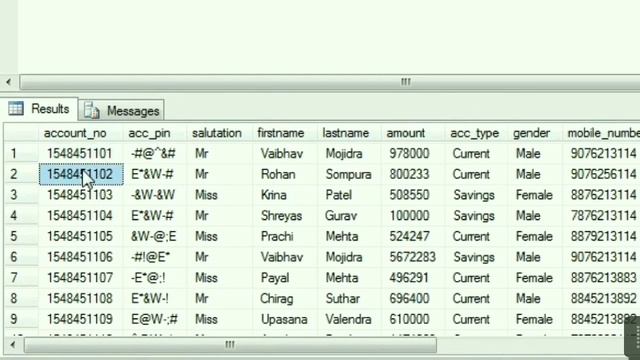Viewport: 640px width, 360px height.
Task: Click the acc_pin cell E@W-;#
Action: coord(155,319)
